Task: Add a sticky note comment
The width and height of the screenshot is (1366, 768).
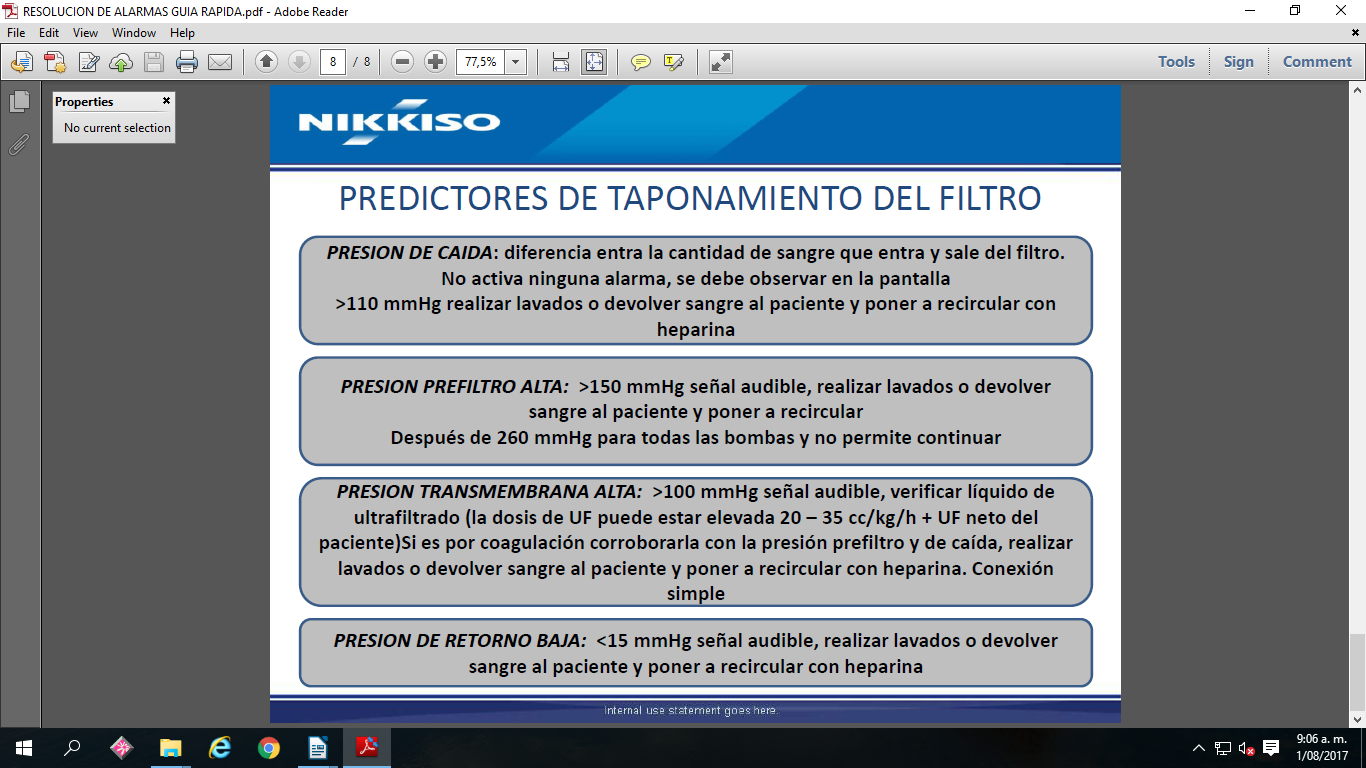Action: coord(641,62)
